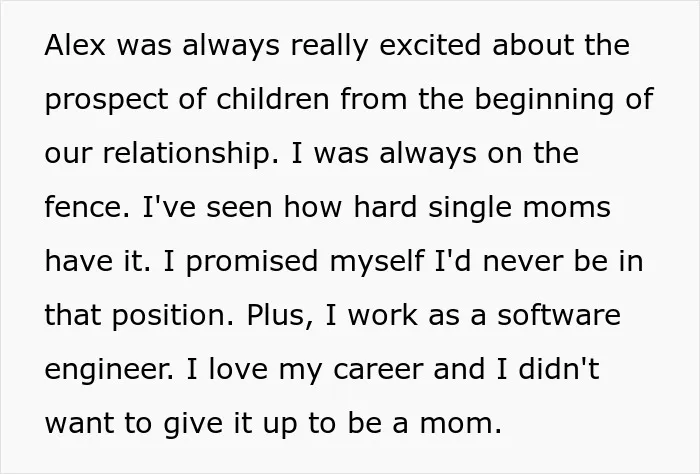This screenshot has width=700, height=474.
Task: Click the word "children" in the second line
Action: [273, 99]
